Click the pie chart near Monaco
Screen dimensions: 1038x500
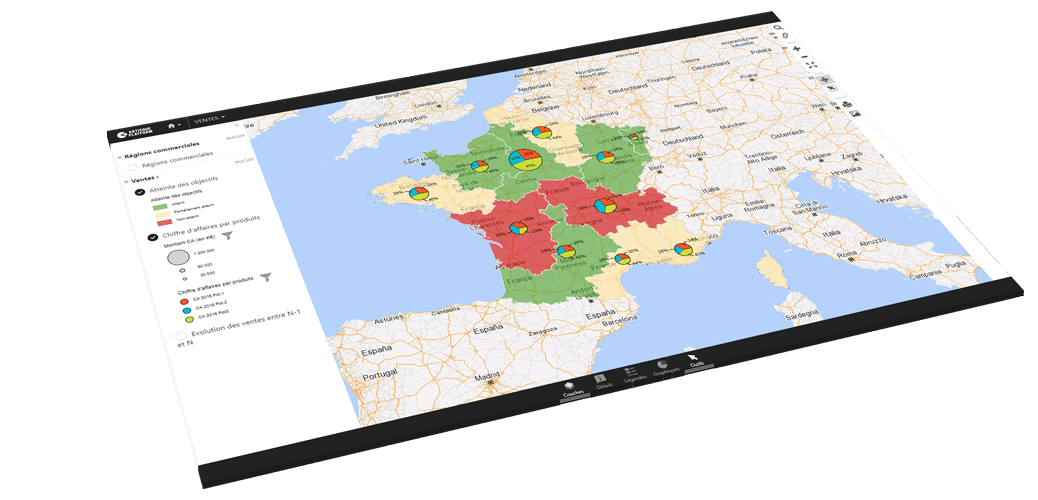pyautogui.click(x=683, y=250)
